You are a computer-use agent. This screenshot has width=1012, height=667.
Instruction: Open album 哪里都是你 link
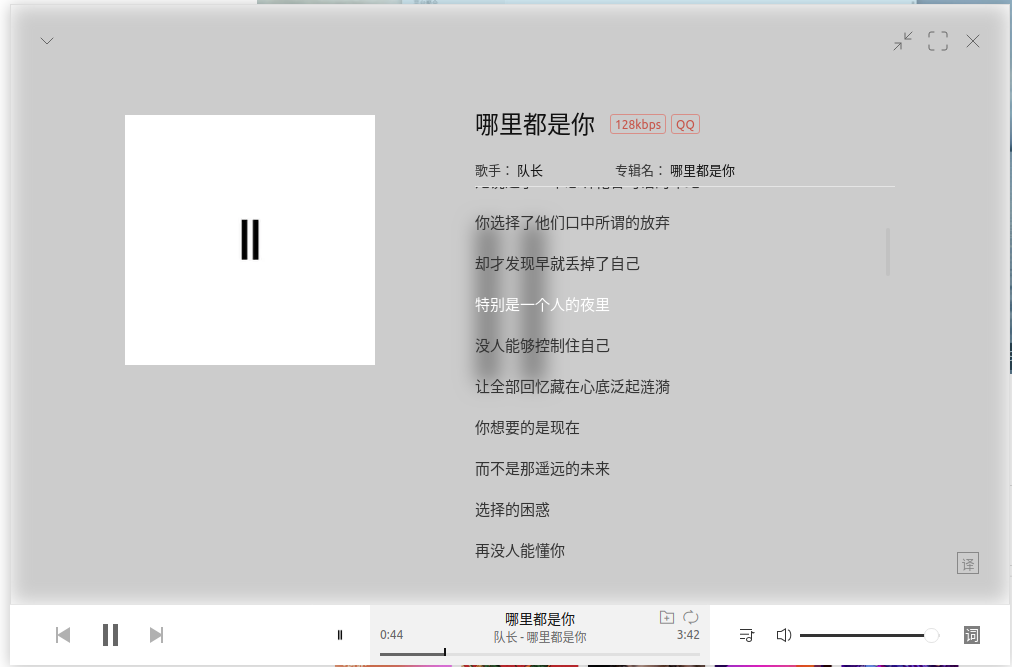tap(702, 171)
